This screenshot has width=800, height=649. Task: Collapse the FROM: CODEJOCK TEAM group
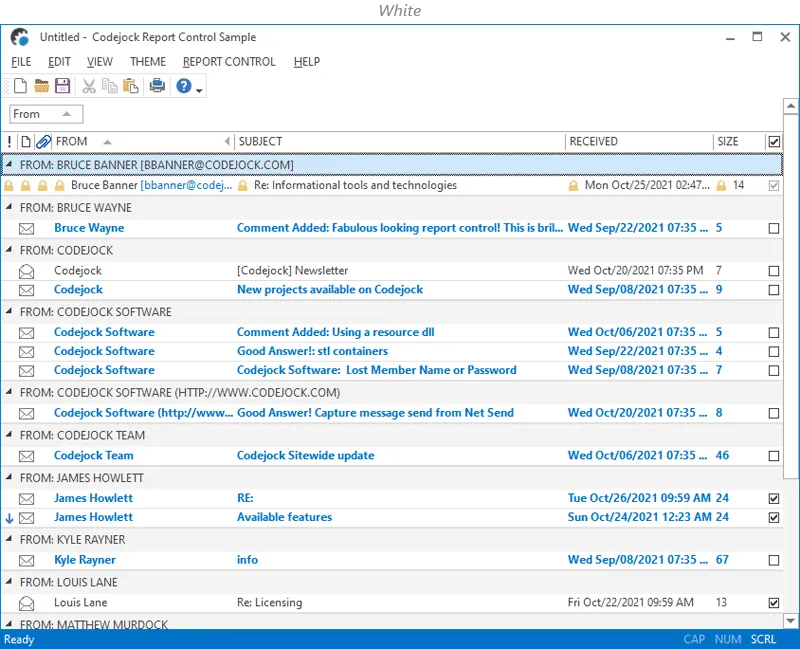9,435
